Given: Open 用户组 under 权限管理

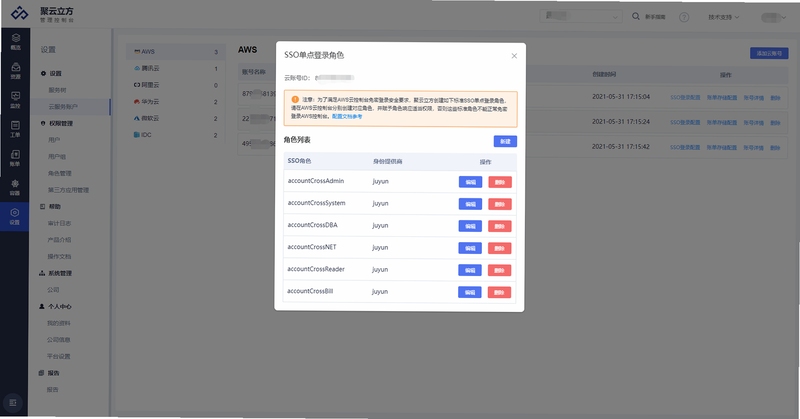Looking at the screenshot, I should [57, 157].
